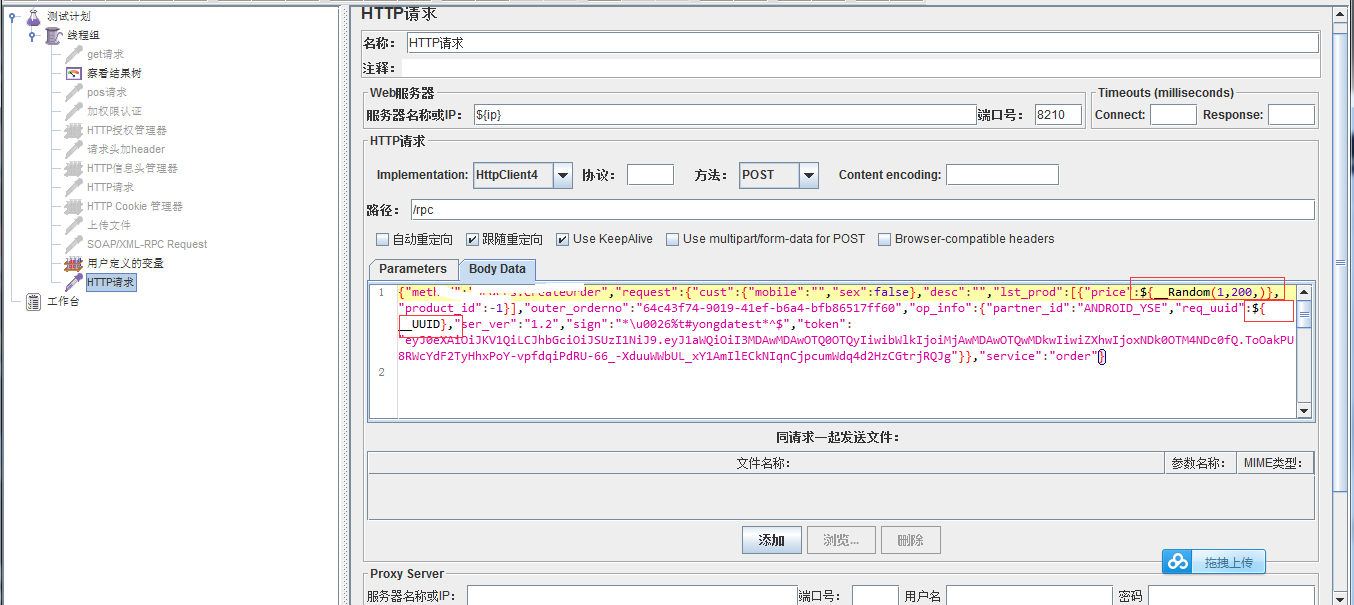Select the HTTP授权管理器 config icon
The height and width of the screenshot is (605, 1354).
pyautogui.click(x=74, y=130)
